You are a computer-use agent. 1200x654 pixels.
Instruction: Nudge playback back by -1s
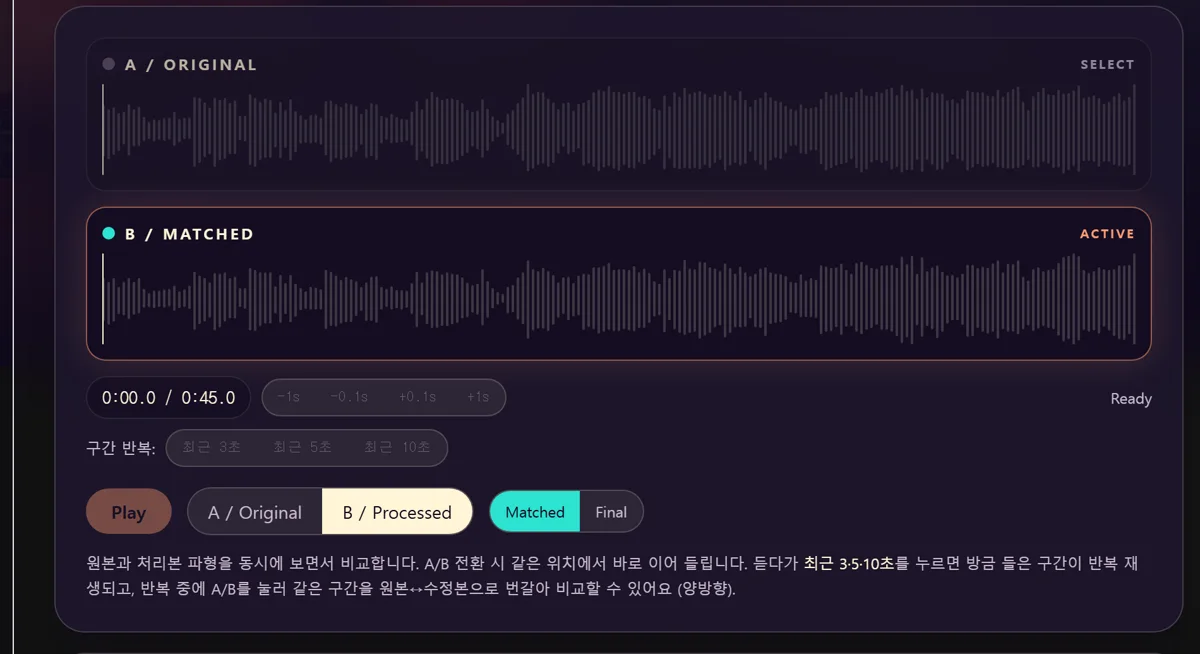[x=288, y=397]
